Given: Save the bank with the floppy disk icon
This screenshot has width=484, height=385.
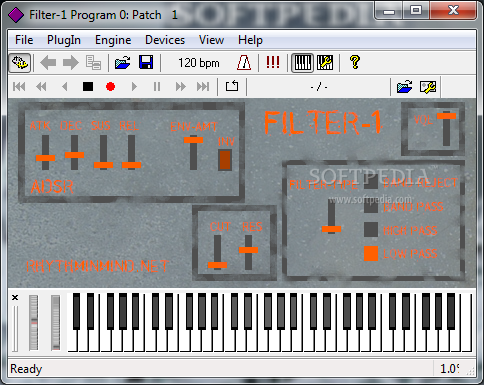Looking at the screenshot, I should [146, 63].
